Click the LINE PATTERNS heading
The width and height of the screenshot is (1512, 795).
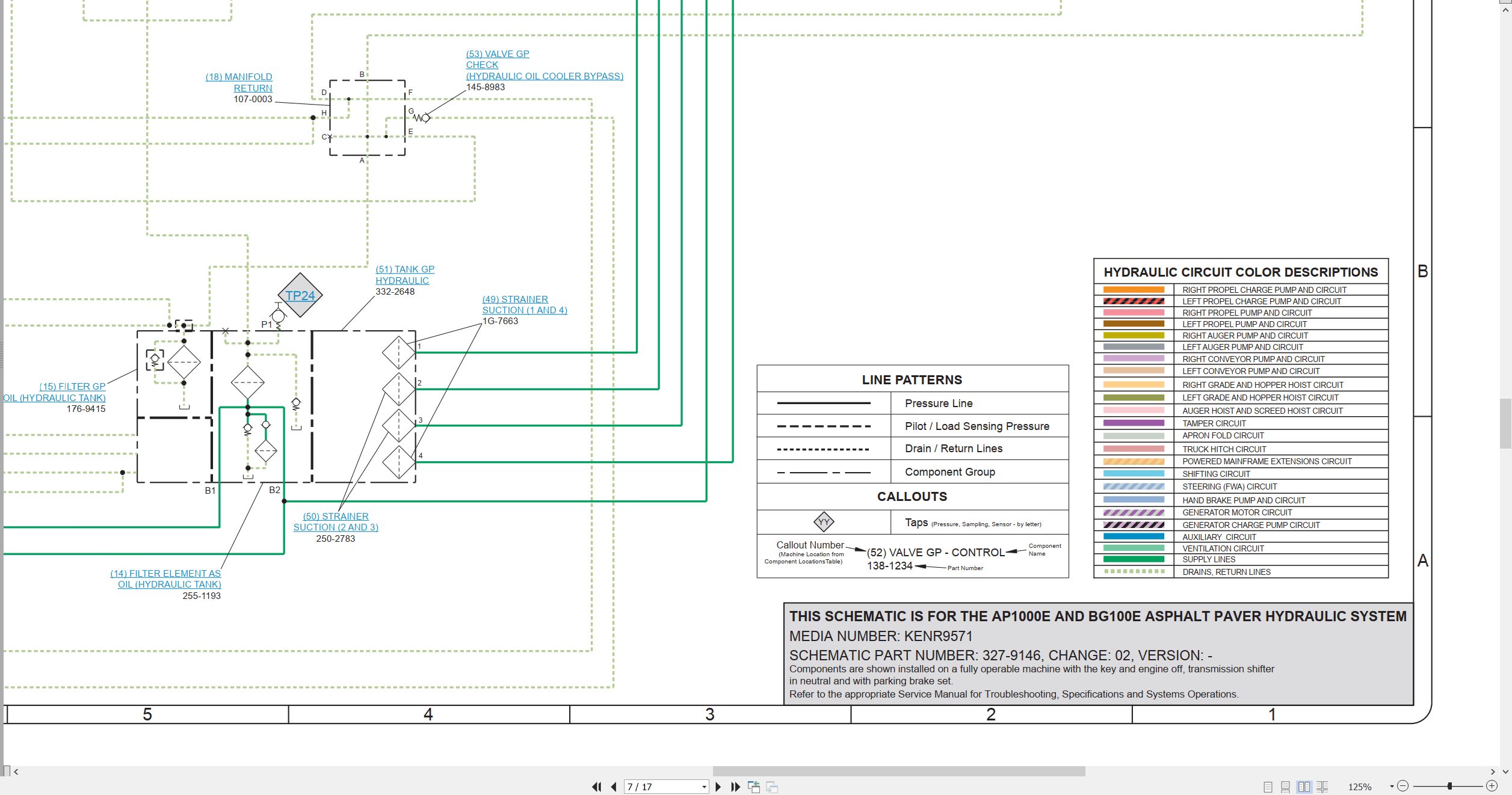[x=912, y=380]
